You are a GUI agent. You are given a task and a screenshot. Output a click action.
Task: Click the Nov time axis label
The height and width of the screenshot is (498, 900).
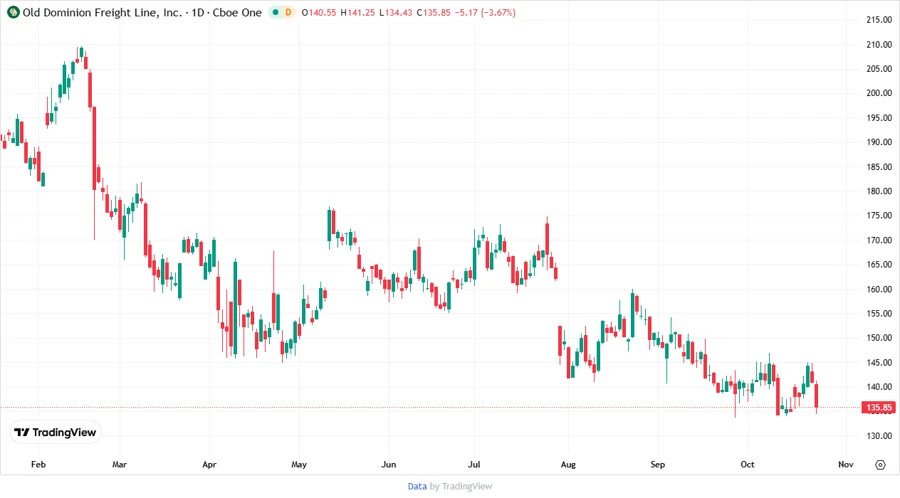point(846,465)
